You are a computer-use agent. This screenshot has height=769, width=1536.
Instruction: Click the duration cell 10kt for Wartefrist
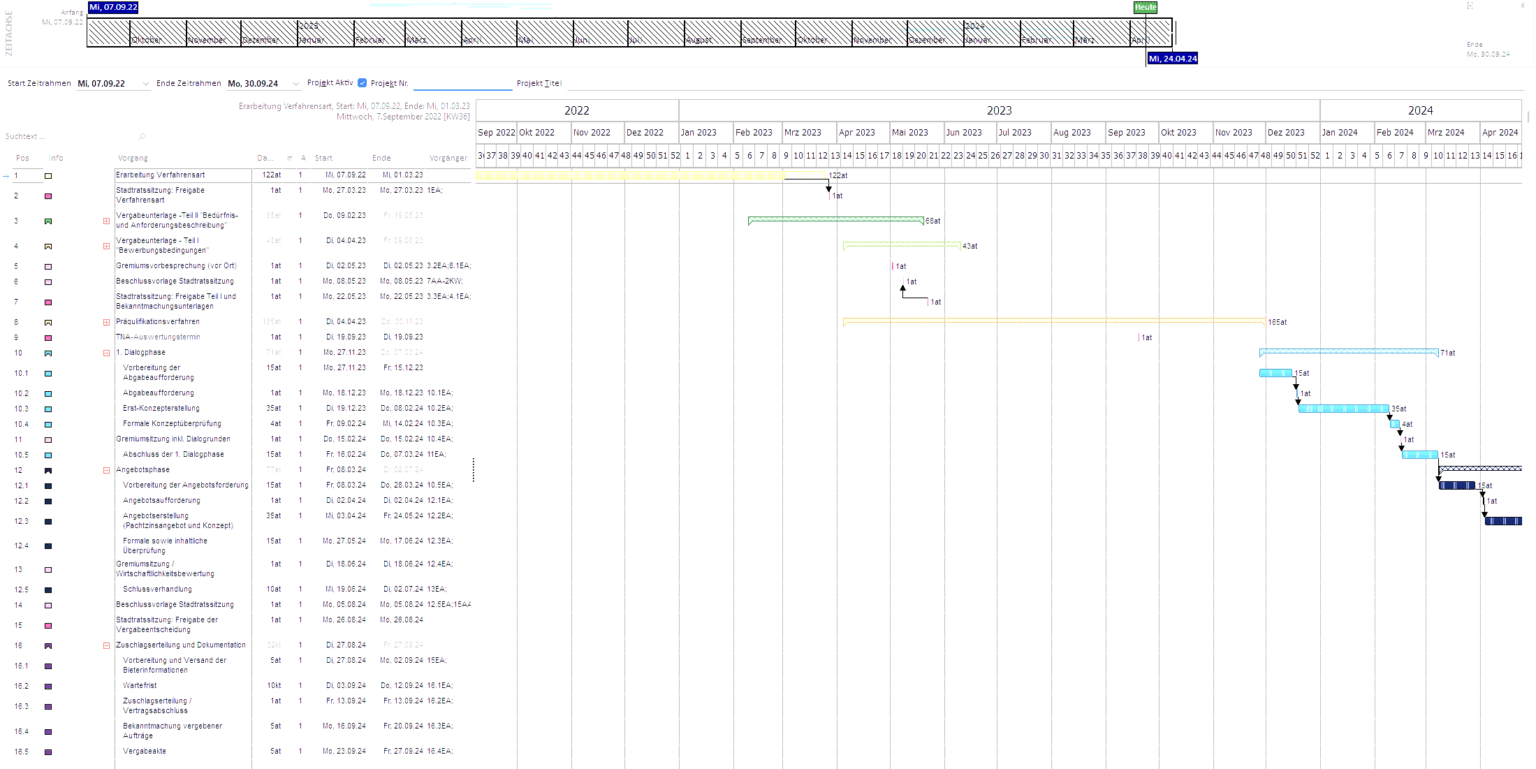point(273,685)
